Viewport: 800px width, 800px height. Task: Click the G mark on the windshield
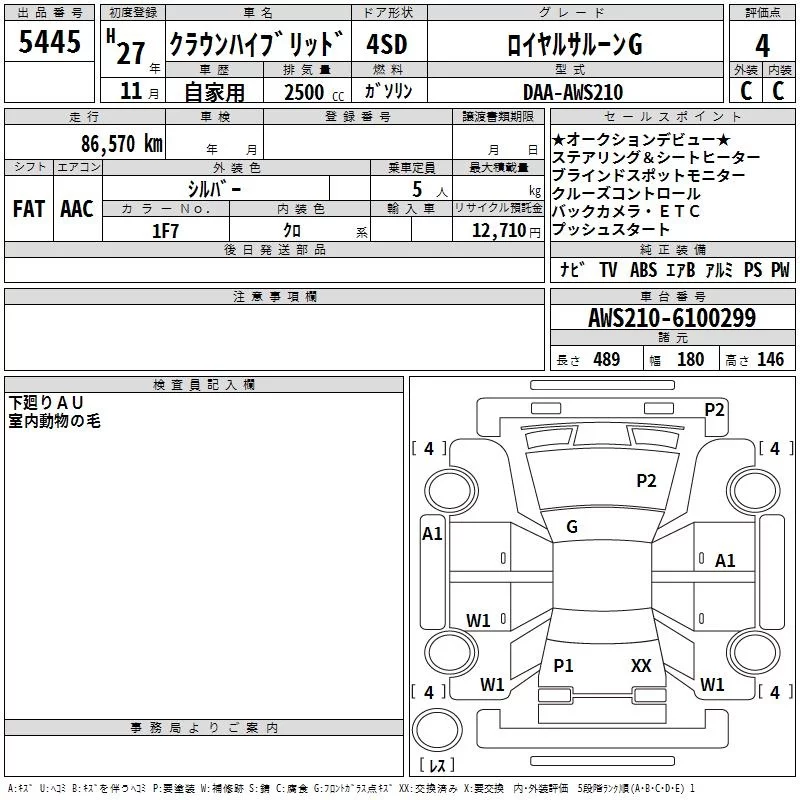pyautogui.click(x=572, y=526)
